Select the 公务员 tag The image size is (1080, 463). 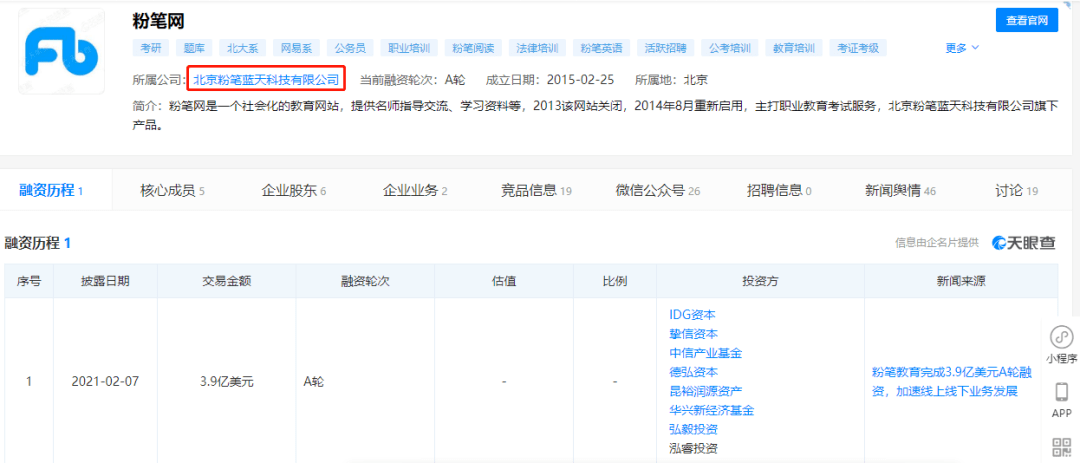[x=350, y=48]
